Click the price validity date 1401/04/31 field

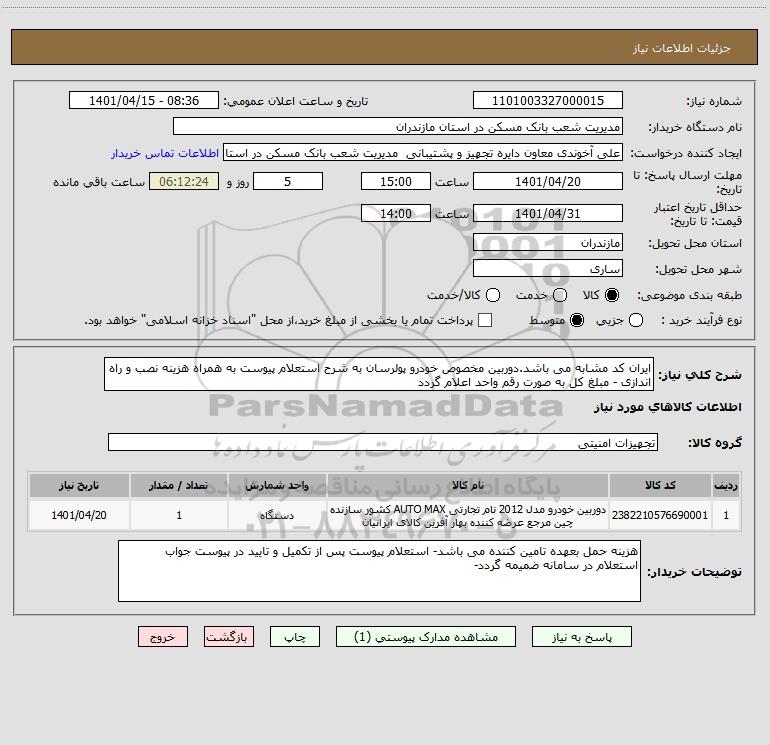(548, 213)
